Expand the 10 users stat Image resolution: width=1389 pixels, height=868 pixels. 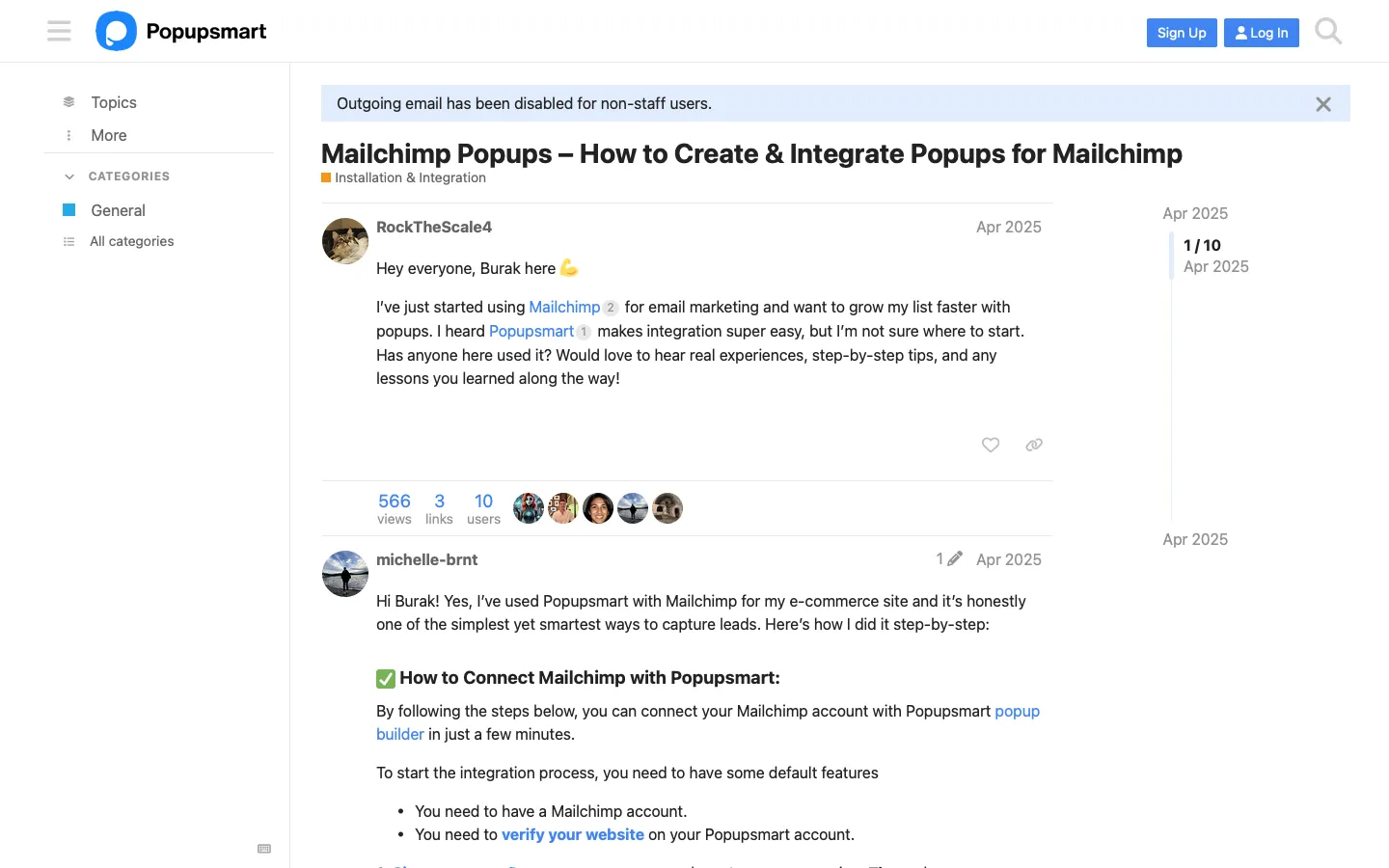483,508
